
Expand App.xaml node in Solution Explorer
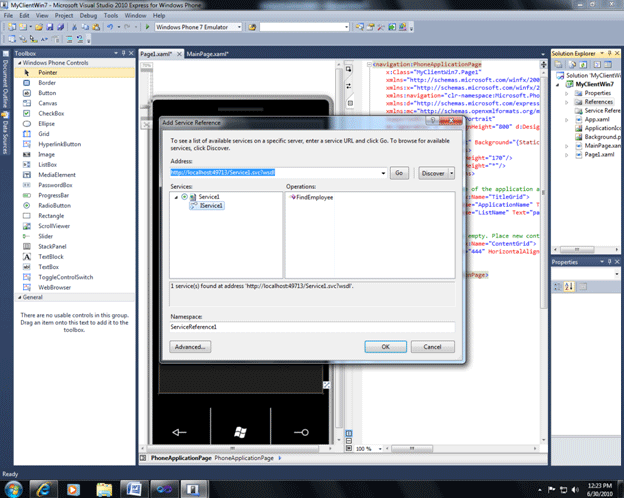tap(567, 120)
